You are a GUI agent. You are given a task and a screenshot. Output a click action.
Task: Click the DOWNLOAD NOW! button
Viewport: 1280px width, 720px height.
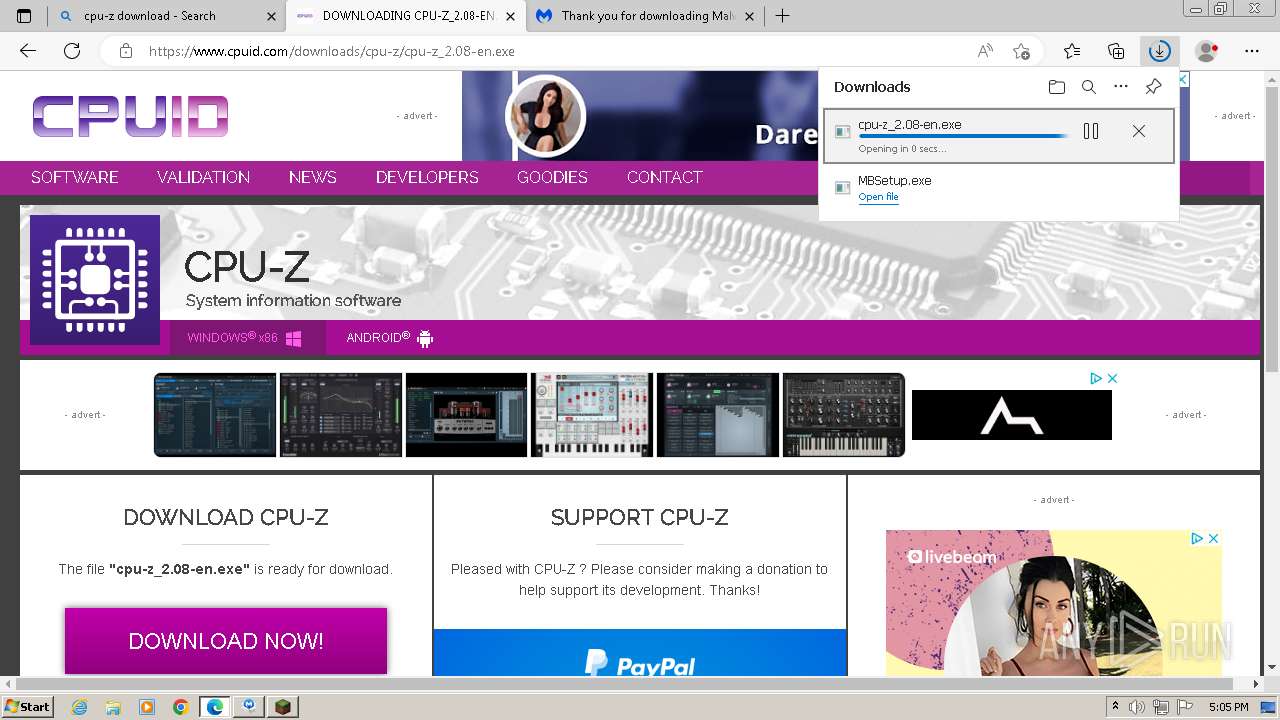[226, 641]
